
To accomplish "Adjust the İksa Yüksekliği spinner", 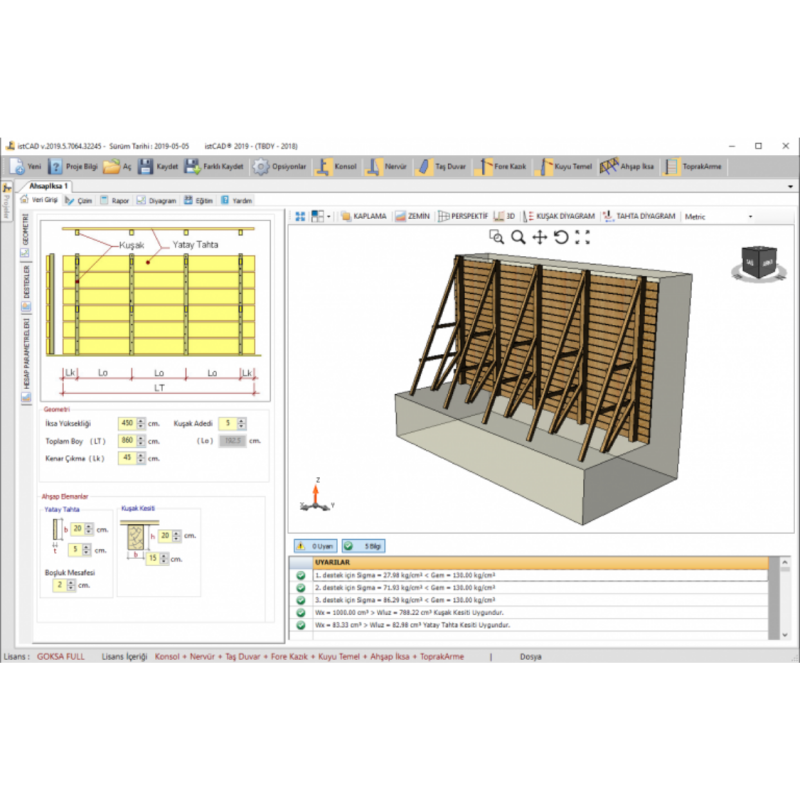I will coord(141,423).
